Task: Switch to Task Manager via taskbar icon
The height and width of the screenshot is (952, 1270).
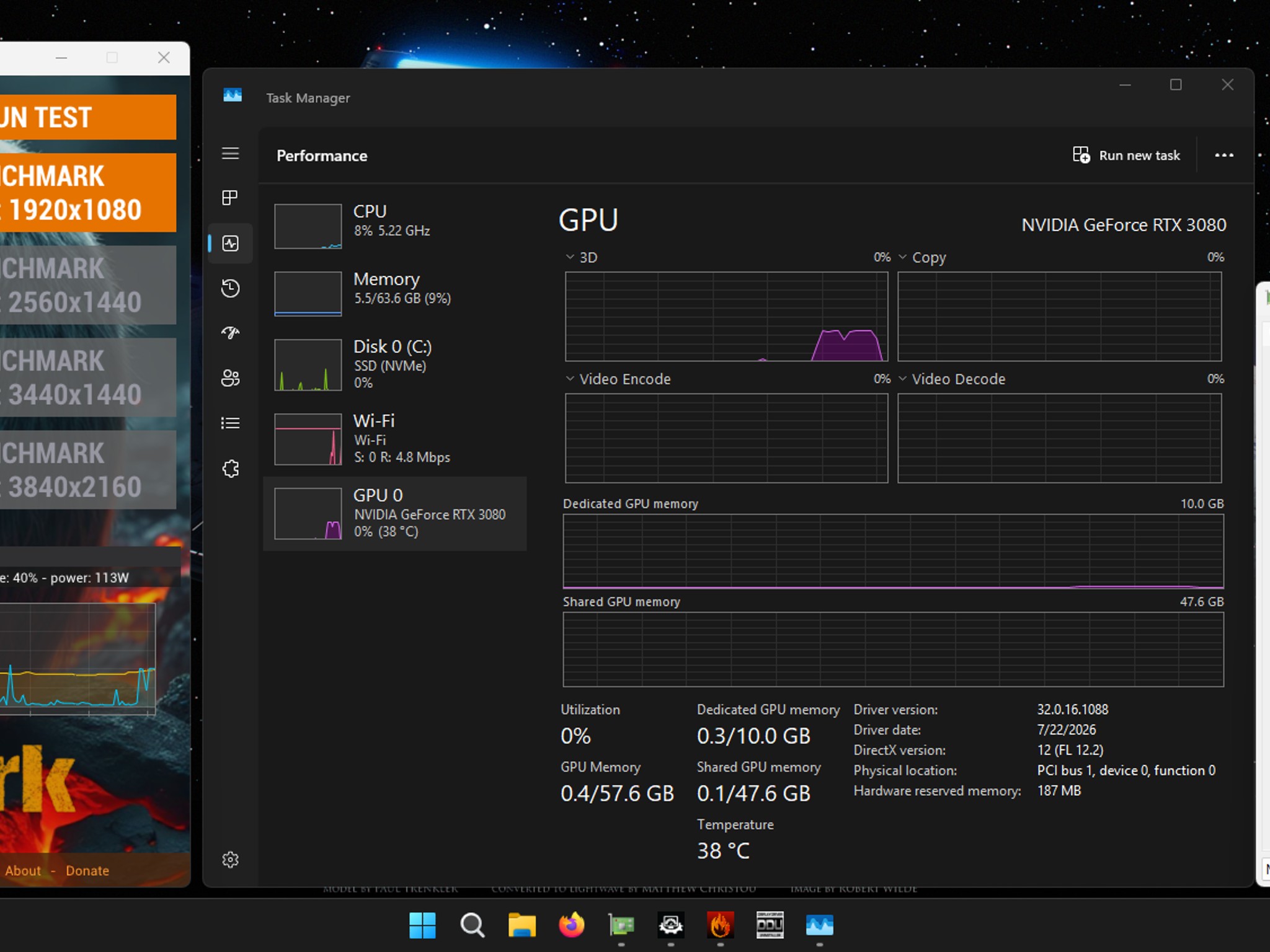Action: [820, 925]
